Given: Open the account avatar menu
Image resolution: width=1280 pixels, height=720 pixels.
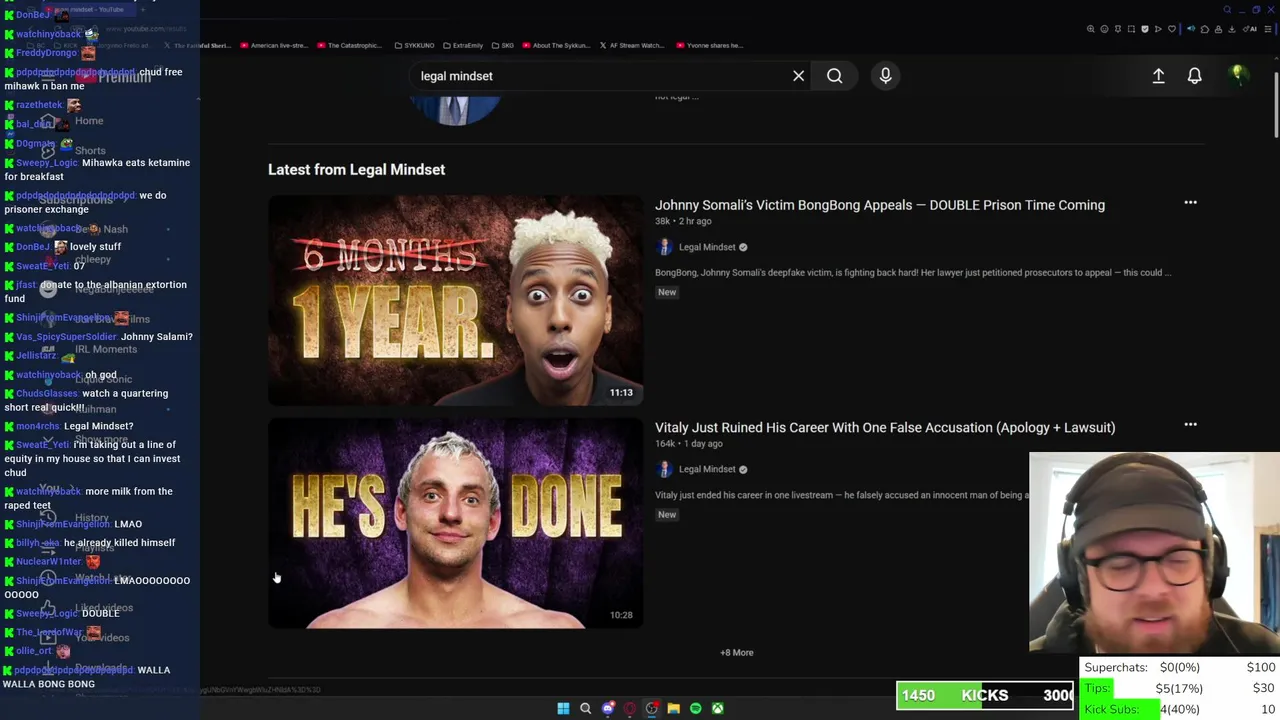Looking at the screenshot, I should (x=1237, y=75).
